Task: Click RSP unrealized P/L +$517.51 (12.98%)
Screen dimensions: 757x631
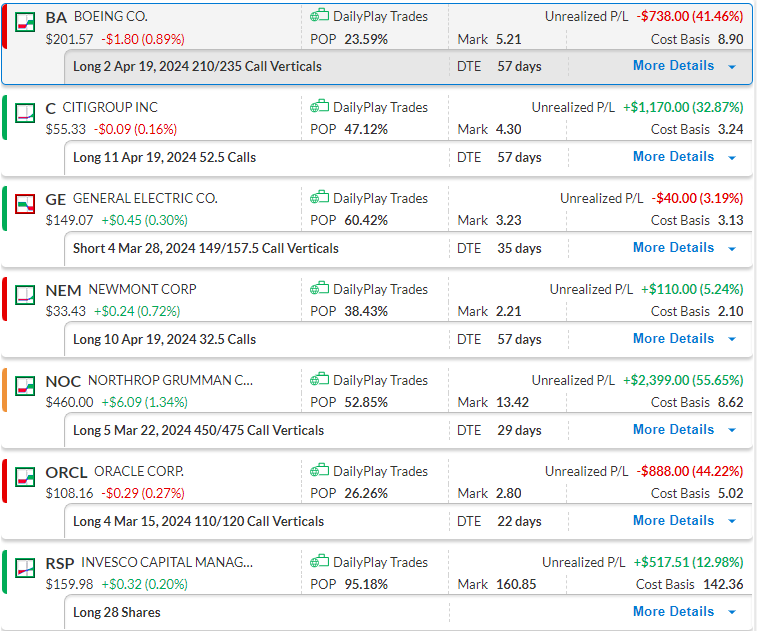Action: pos(688,562)
